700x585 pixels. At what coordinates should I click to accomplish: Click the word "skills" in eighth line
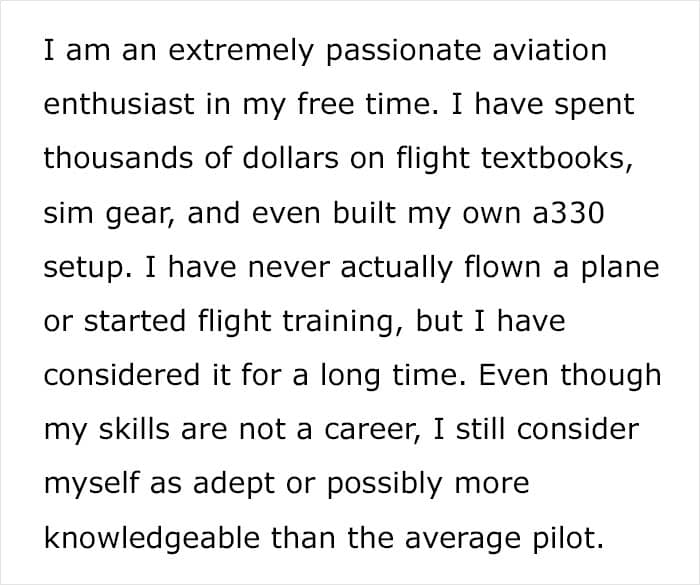point(134,429)
